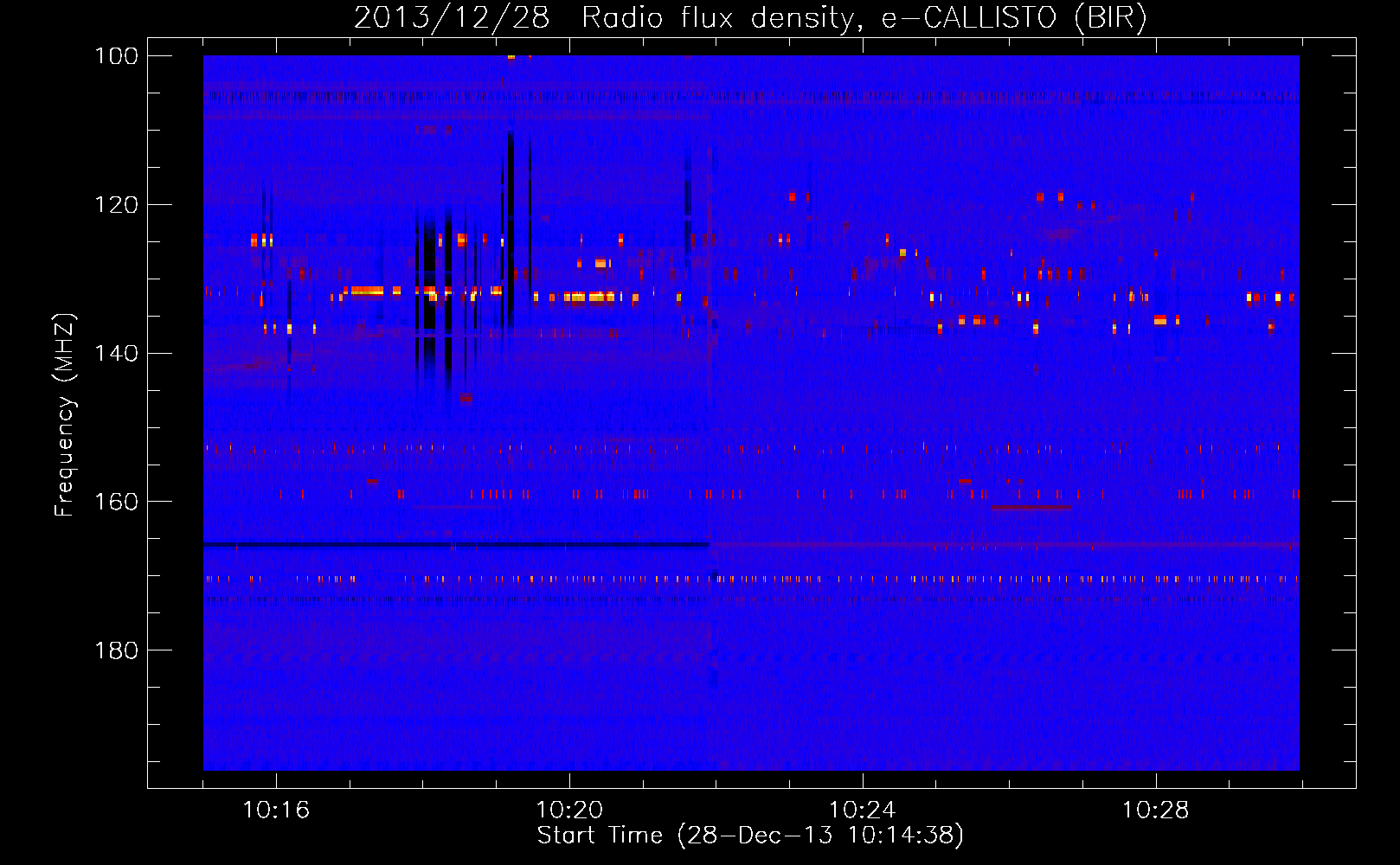Click the time tick label 10:20
Image resolution: width=1400 pixels, height=865 pixels.
(x=569, y=811)
